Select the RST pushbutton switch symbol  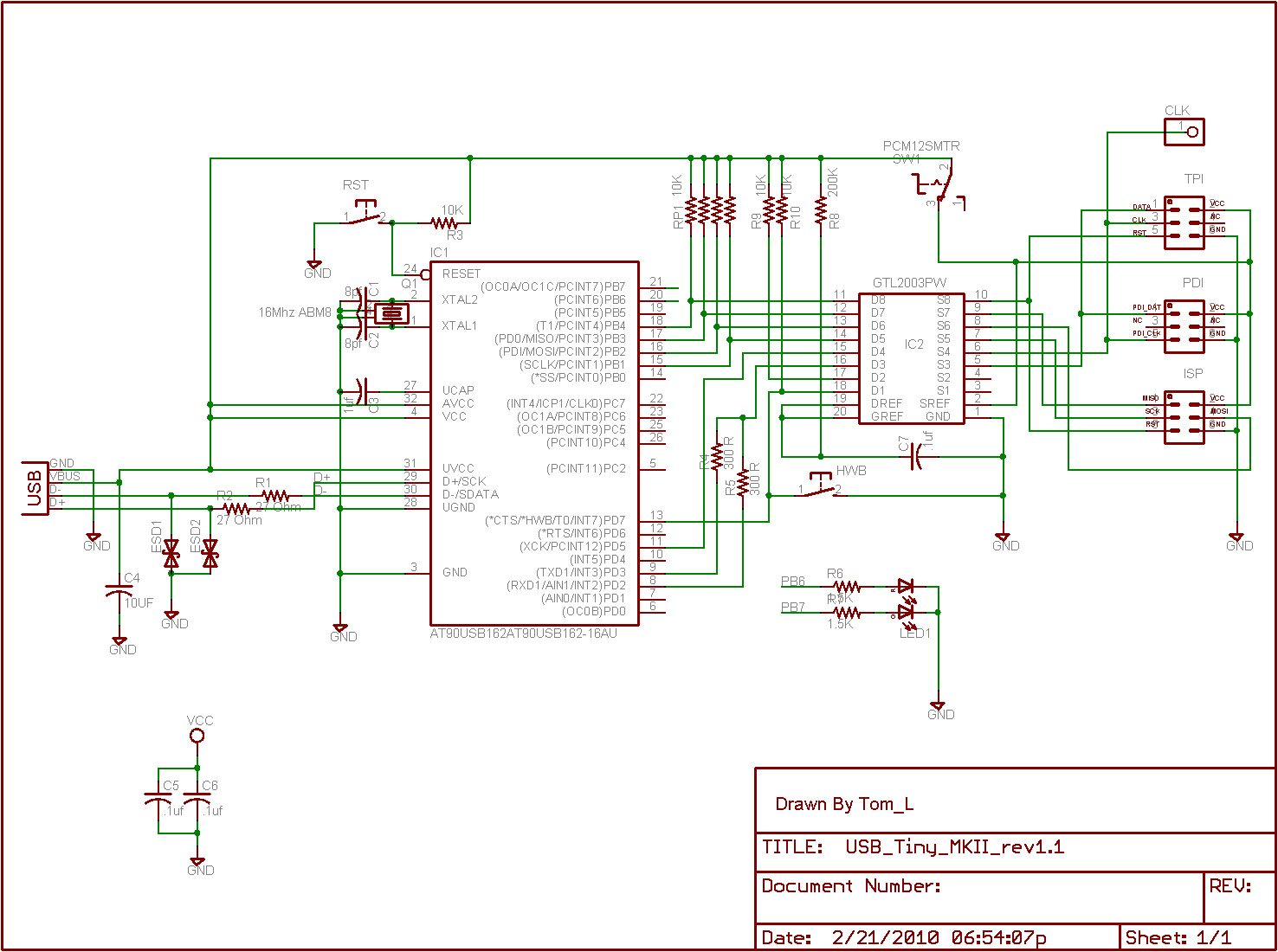[365, 215]
